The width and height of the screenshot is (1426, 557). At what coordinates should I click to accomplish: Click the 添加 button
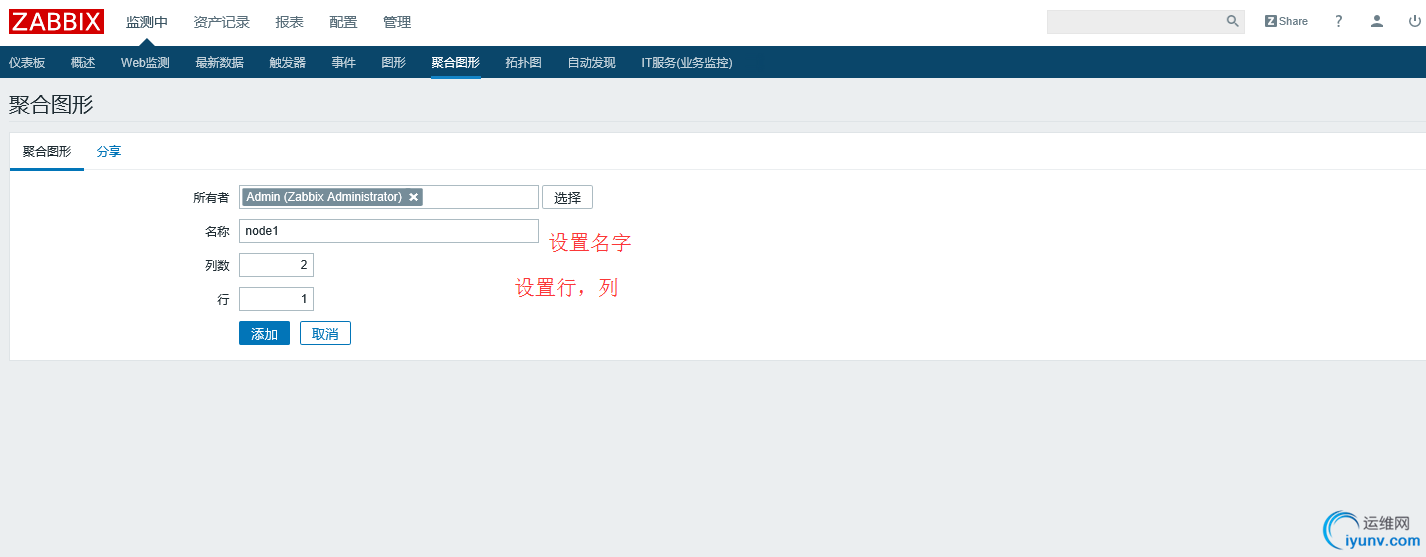(264, 333)
